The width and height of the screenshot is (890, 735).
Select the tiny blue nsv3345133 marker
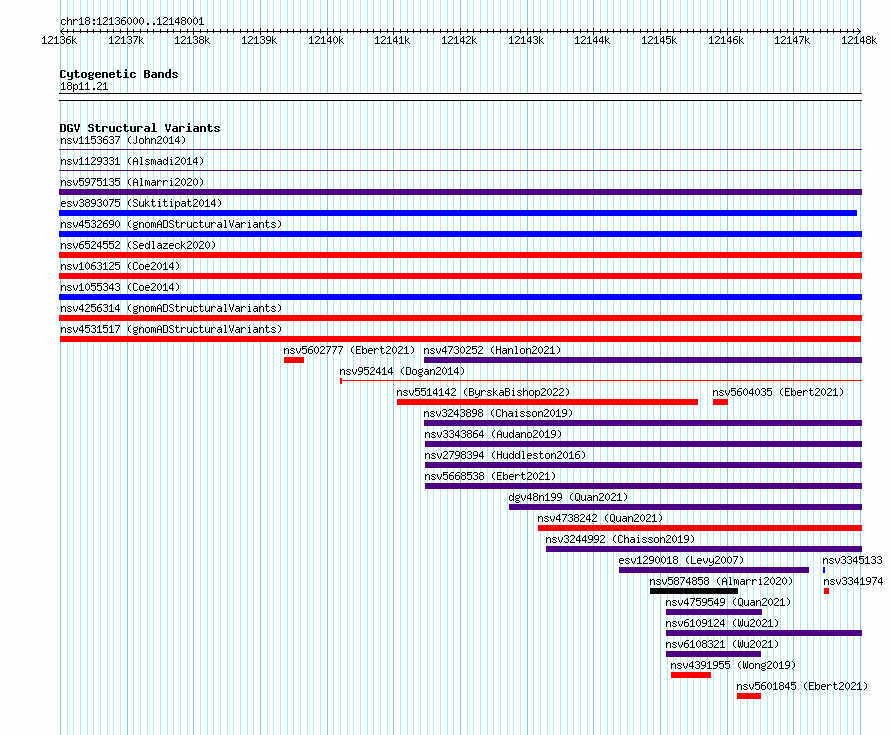(x=824, y=570)
